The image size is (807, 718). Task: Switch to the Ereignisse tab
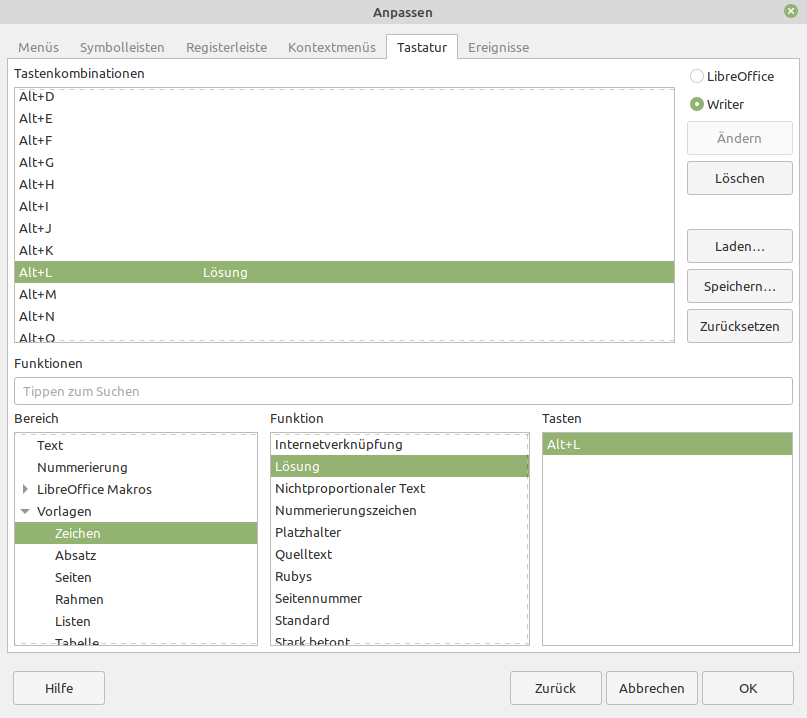pyautogui.click(x=498, y=47)
